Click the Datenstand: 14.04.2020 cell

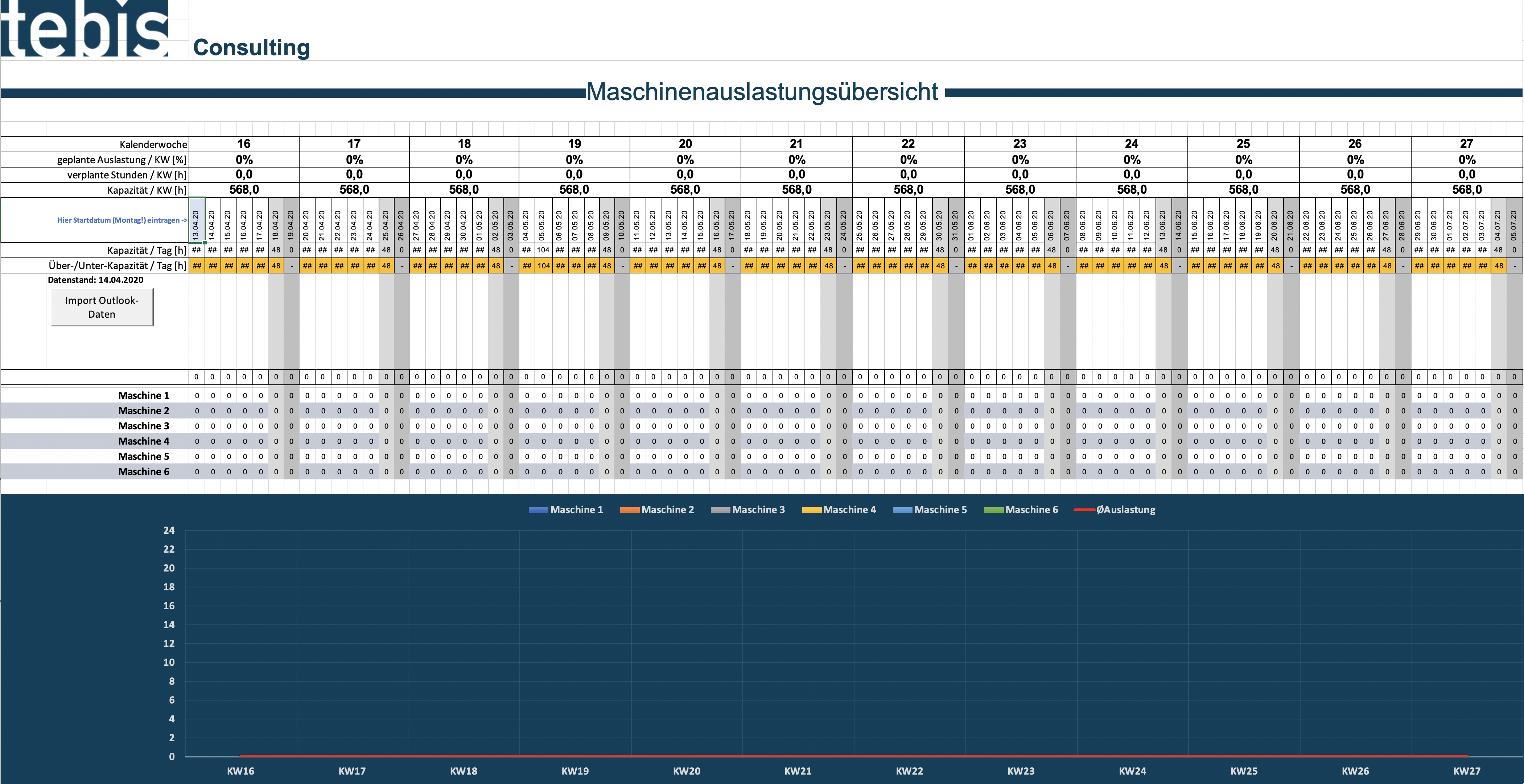click(95, 280)
